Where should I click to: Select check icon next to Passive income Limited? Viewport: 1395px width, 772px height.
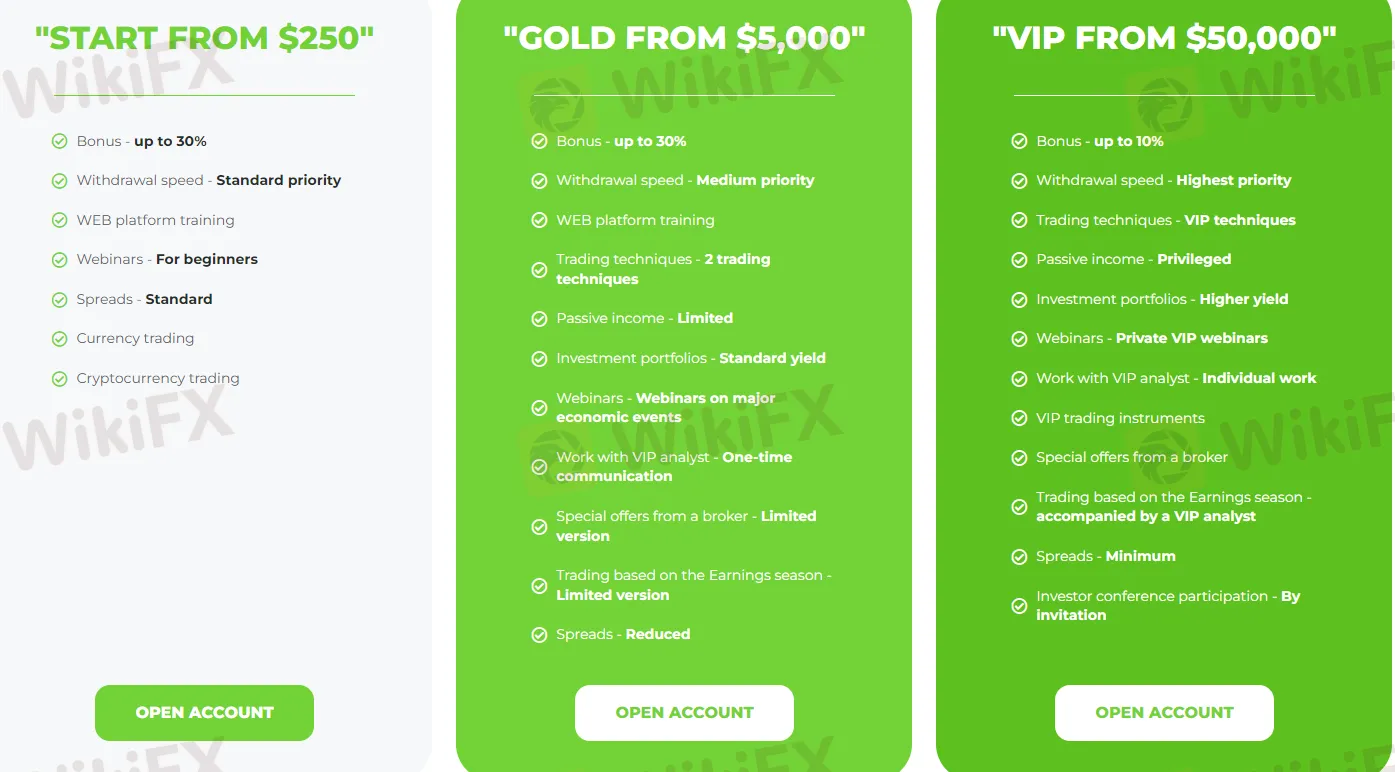pyautogui.click(x=540, y=319)
